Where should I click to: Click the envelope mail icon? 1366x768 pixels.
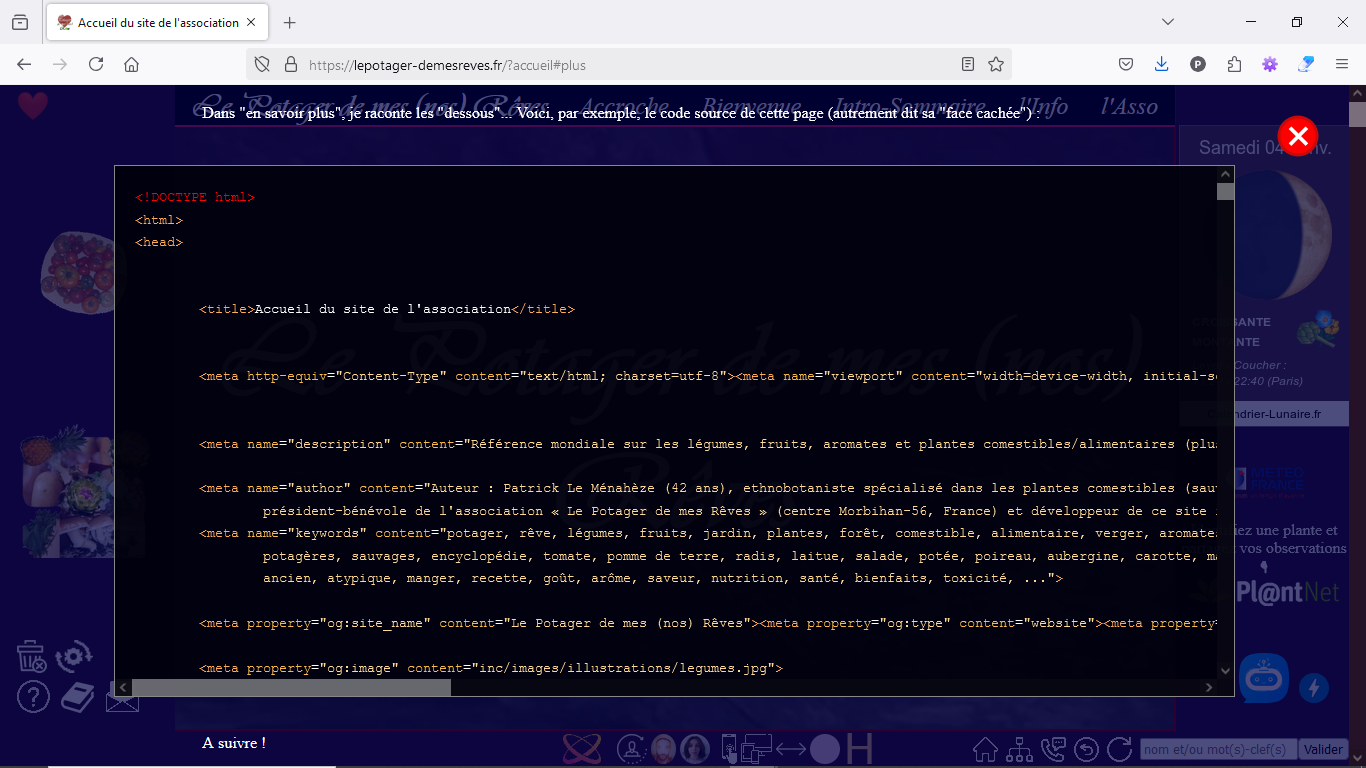[x=121, y=700]
